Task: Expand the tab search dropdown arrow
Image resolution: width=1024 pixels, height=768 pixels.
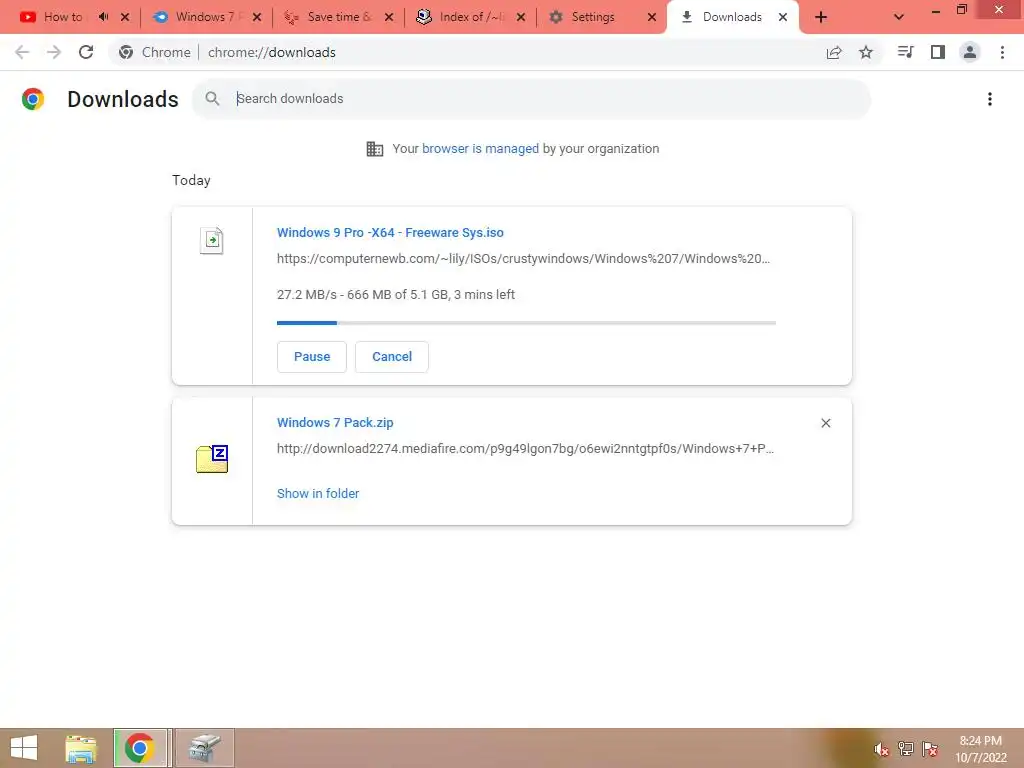Action: coord(899,17)
